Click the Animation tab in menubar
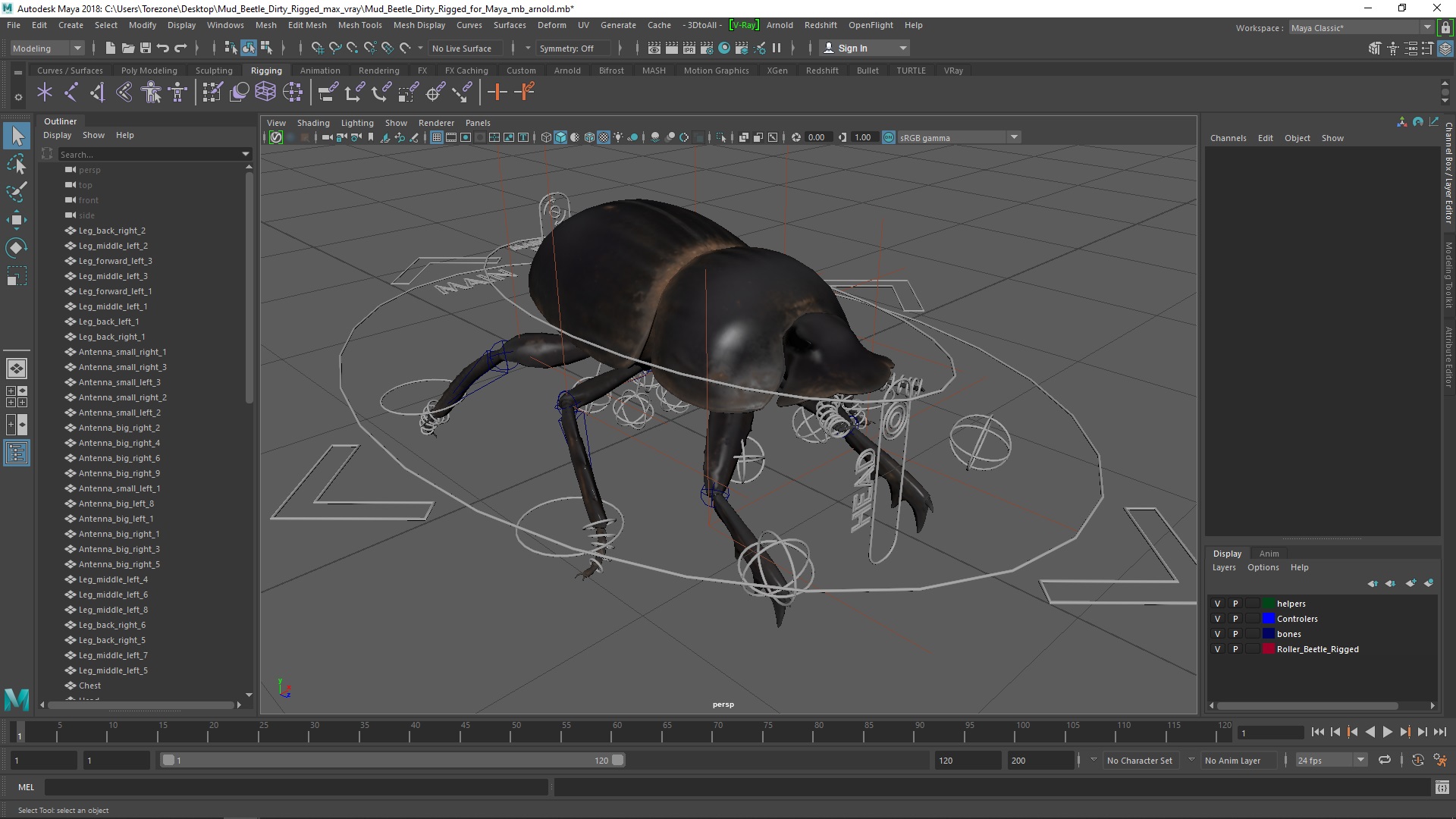 [320, 70]
